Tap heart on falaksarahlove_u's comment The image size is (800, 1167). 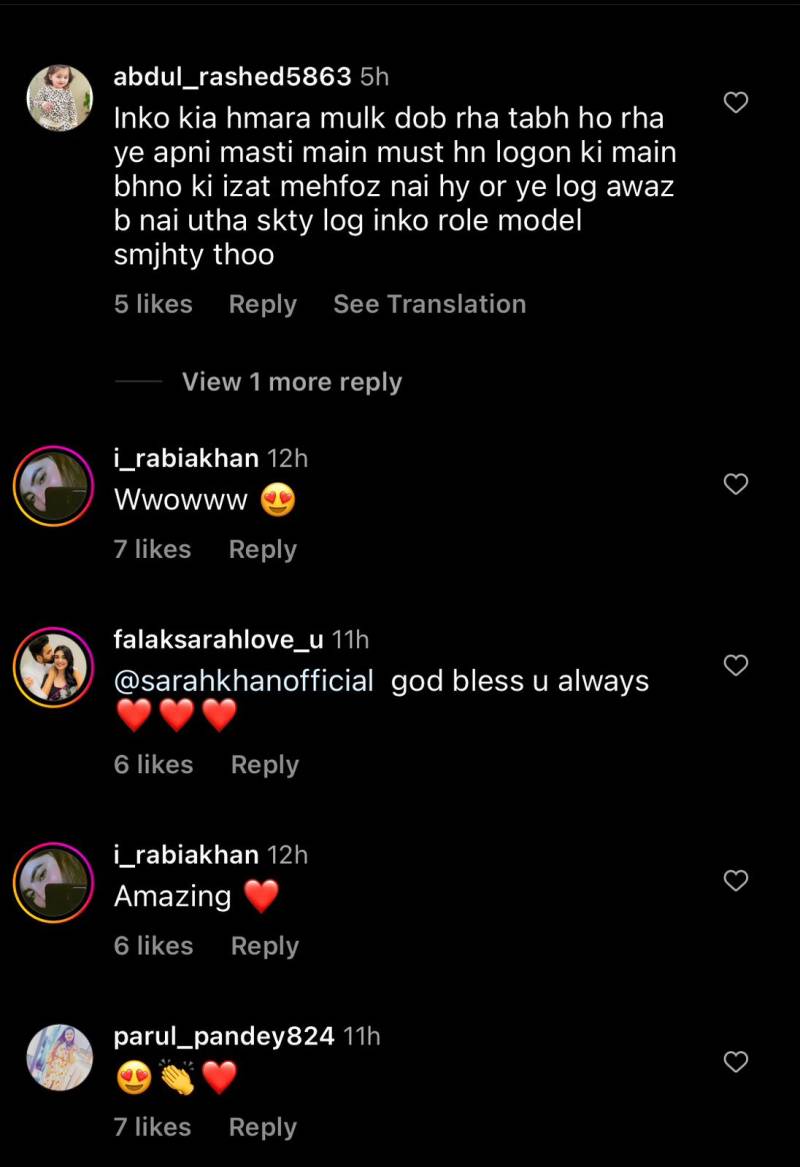tap(735, 665)
